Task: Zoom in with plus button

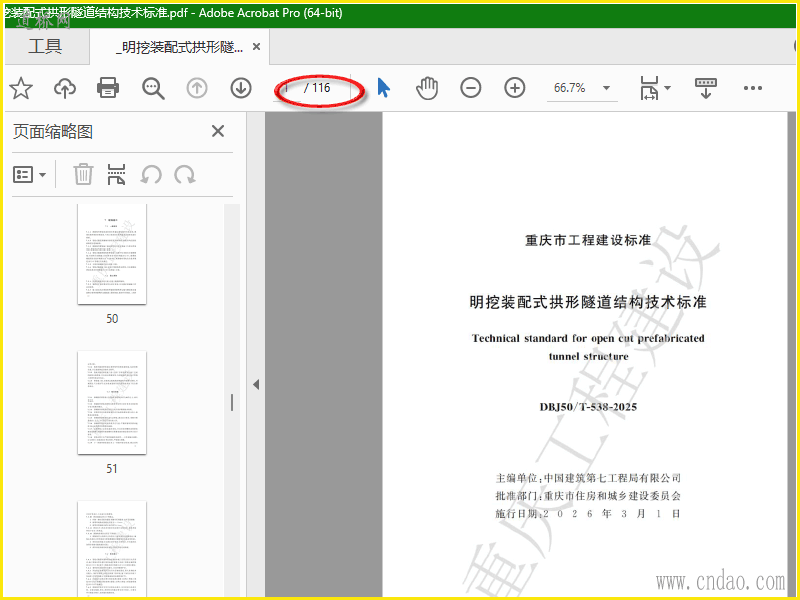Action: click(515, 88)
